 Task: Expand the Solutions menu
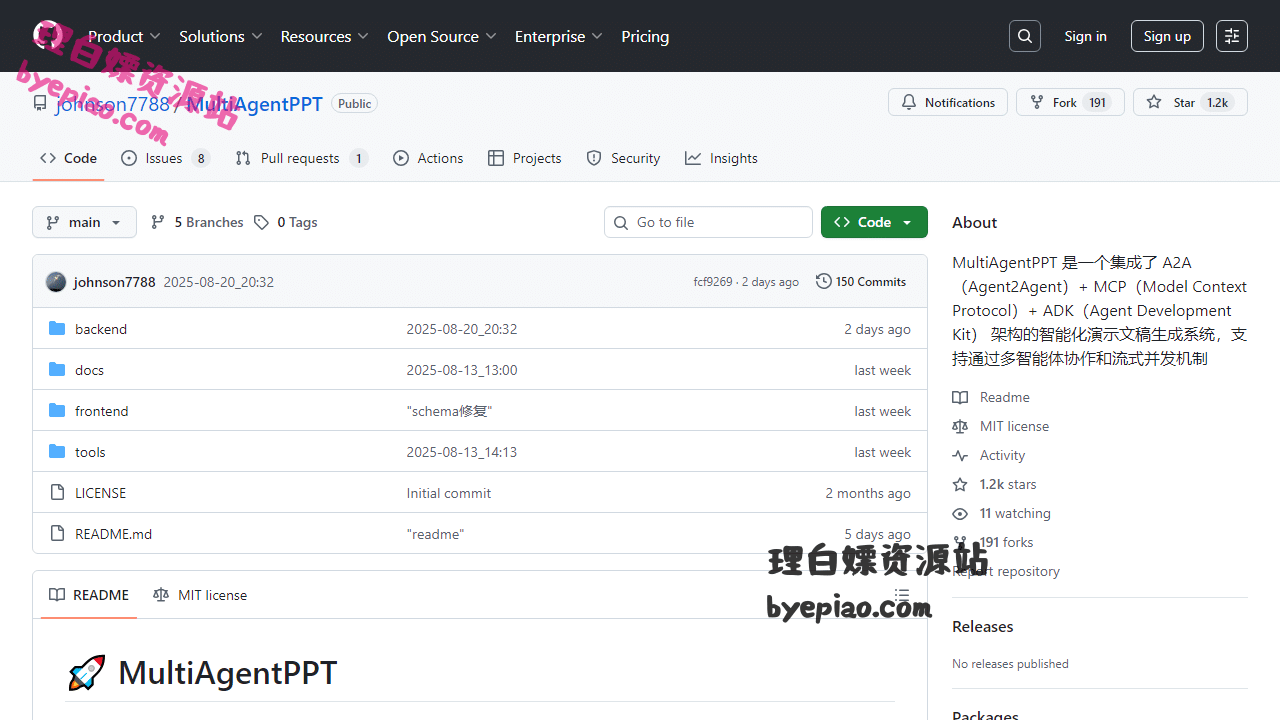pyautogui.click(x=221, y=36)
